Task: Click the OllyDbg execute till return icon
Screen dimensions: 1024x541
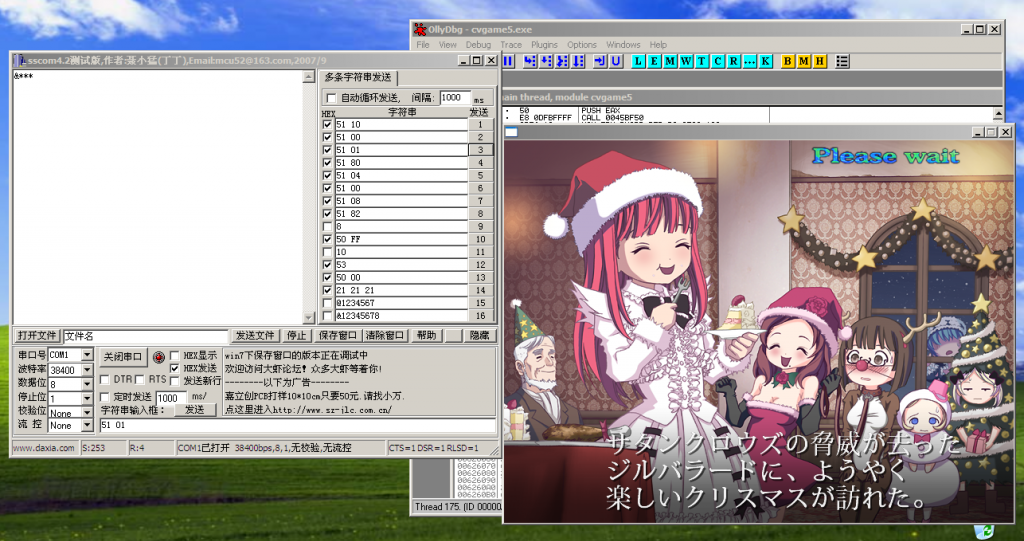Action: tap(600, 61)
